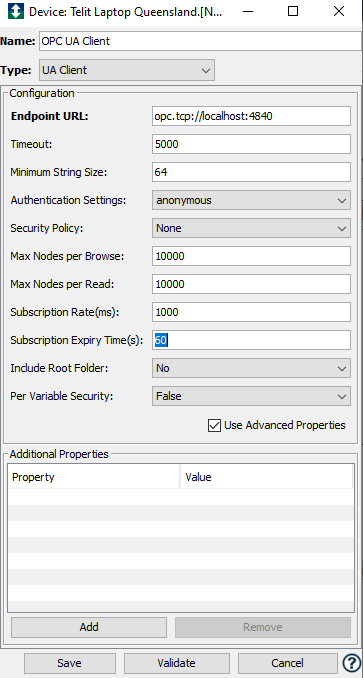Add a new additional property
The width and height of the screenshot is (363, 678).
point(89,627)
